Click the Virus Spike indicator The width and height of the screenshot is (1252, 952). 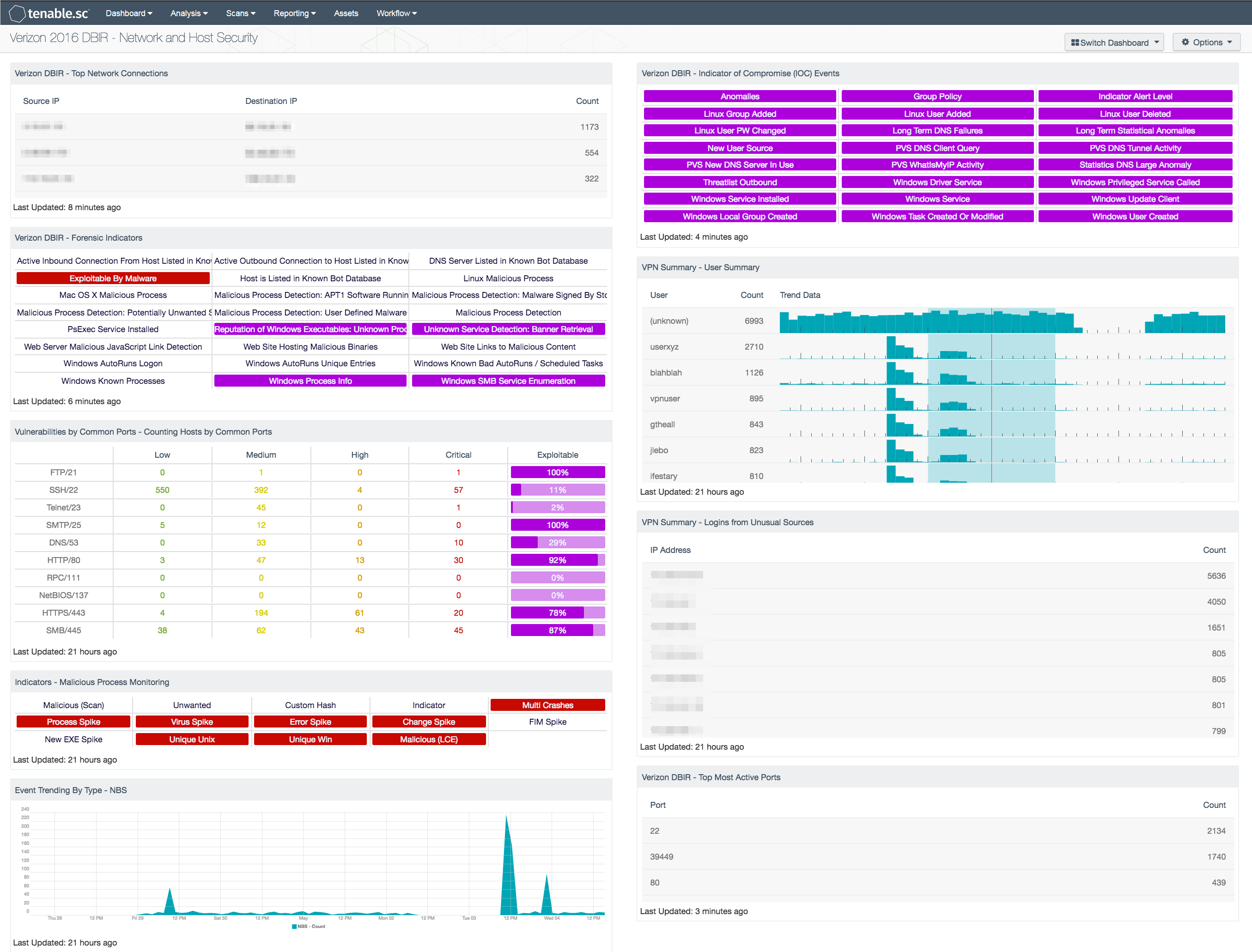(x=192, y=722)
